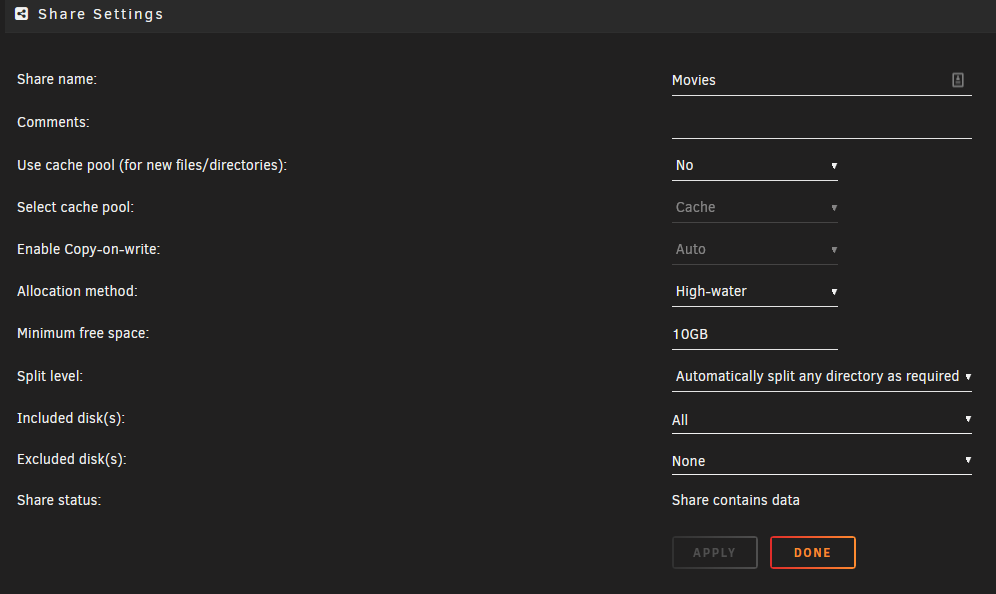Click the Allocation method label
996x594 pixels.
(x=77, y=291)
